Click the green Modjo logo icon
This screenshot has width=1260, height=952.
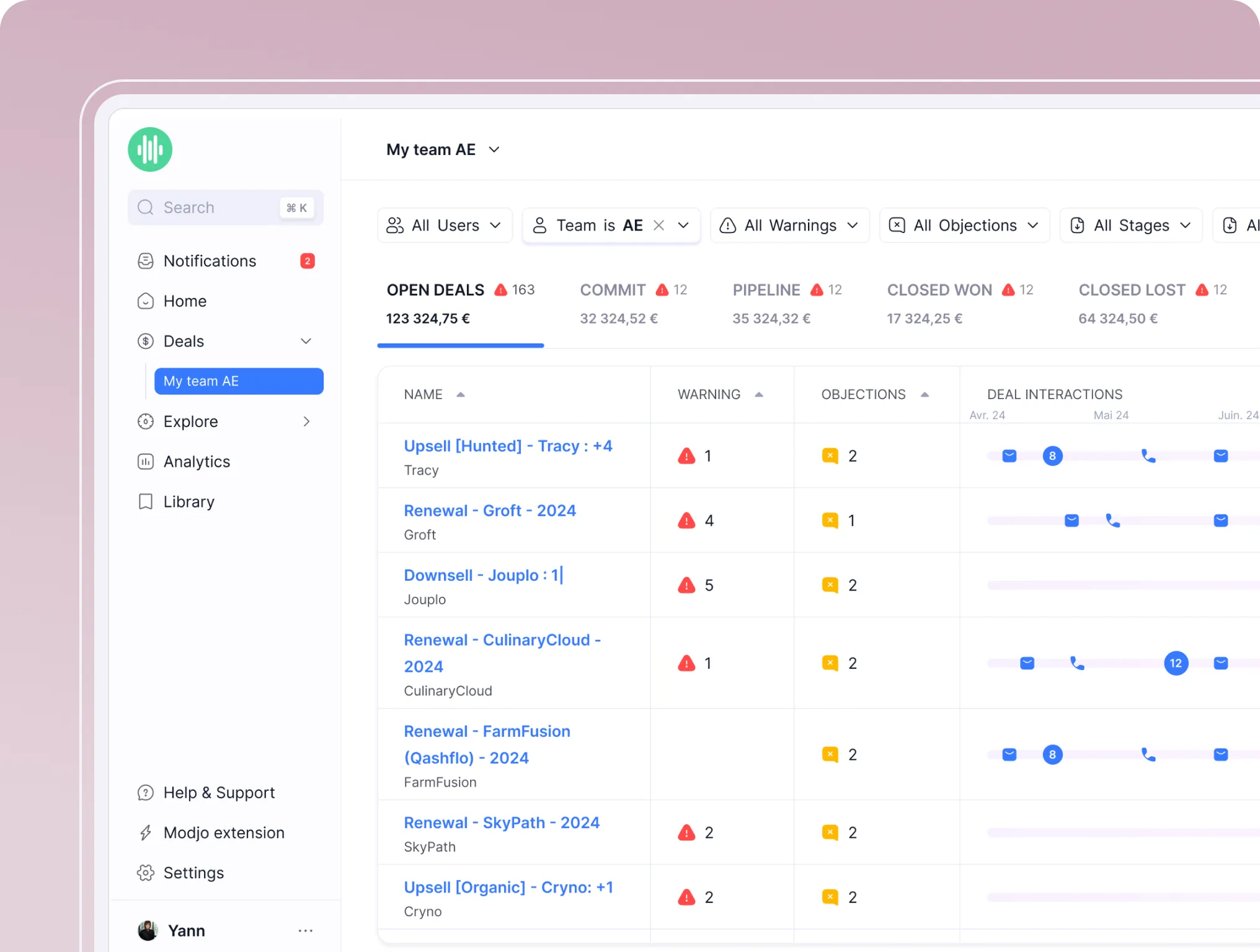pyautogui.click(x=150, y=149)
